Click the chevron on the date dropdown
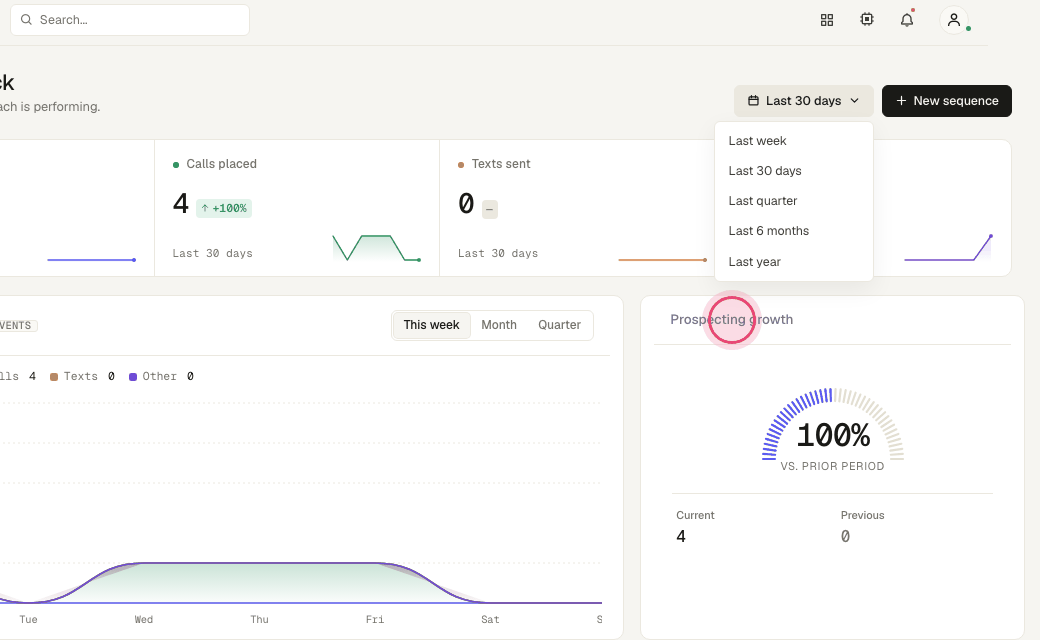This screenshot has height=640, width=1040. point(854,101)
